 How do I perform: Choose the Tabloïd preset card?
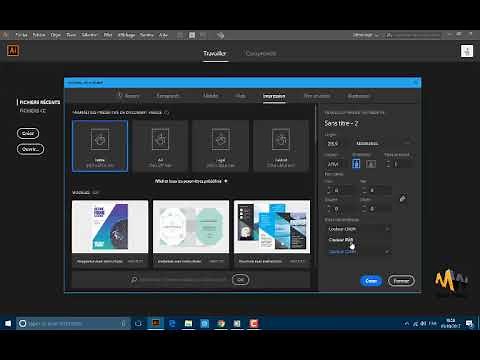click(x=281, y=146)
